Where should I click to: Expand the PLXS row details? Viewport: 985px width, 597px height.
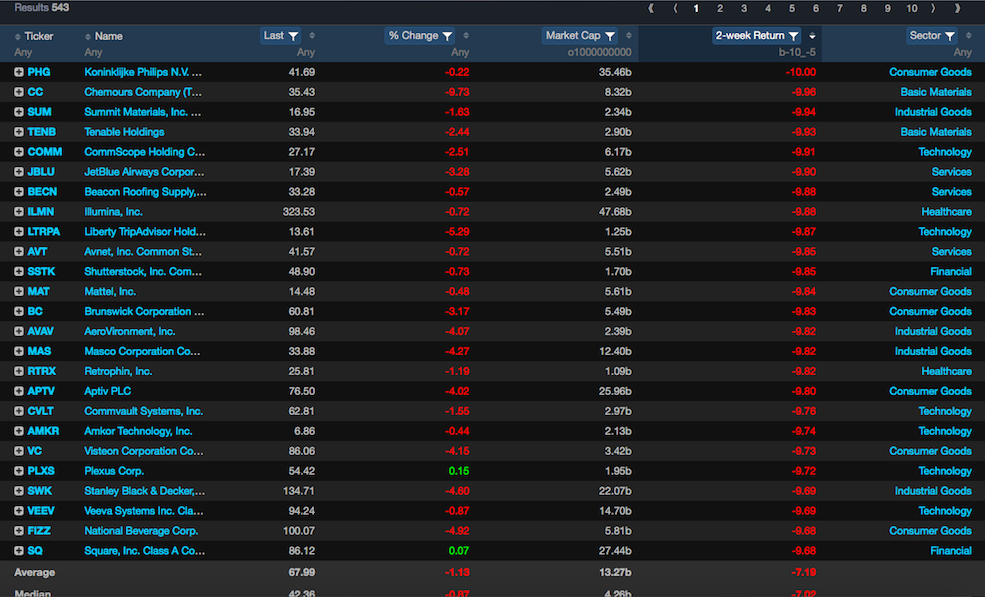click(x=19, y=471)
